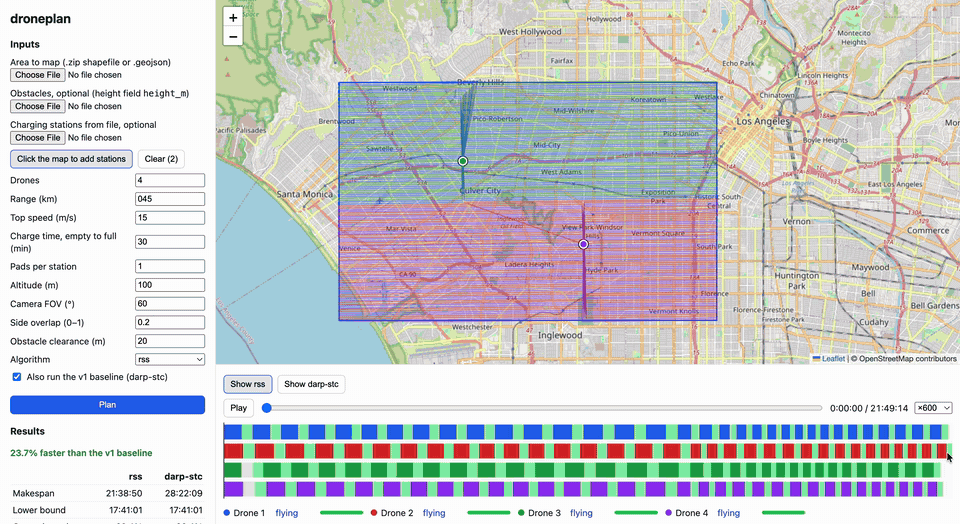Focus the Top speed (m/s) field

pos(170,217)
